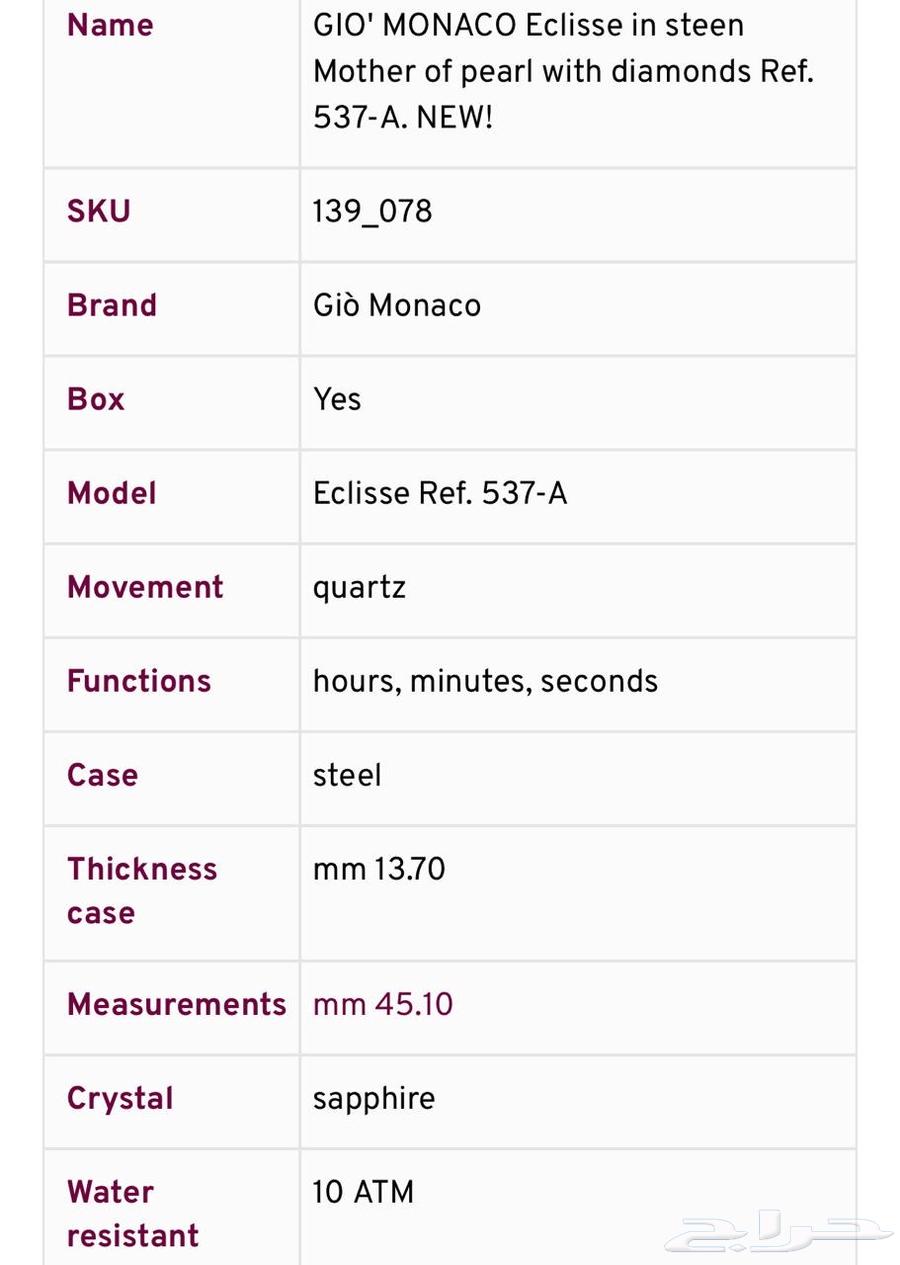Select the Giò Monaco brand value

tap(396, 305)
